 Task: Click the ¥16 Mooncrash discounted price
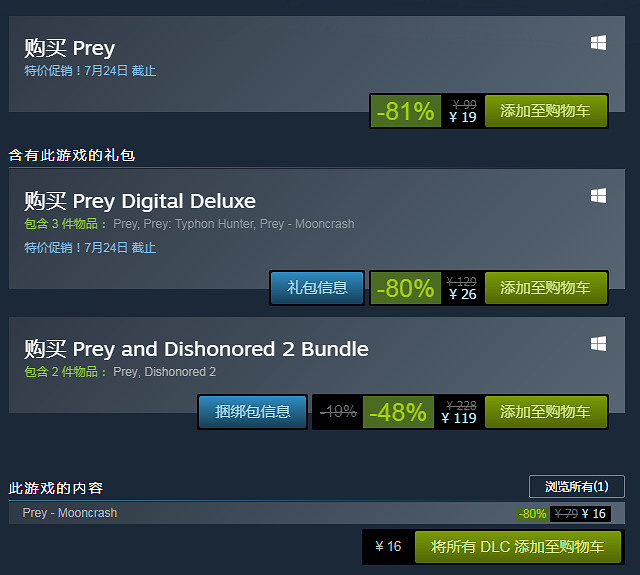point(594,514)
